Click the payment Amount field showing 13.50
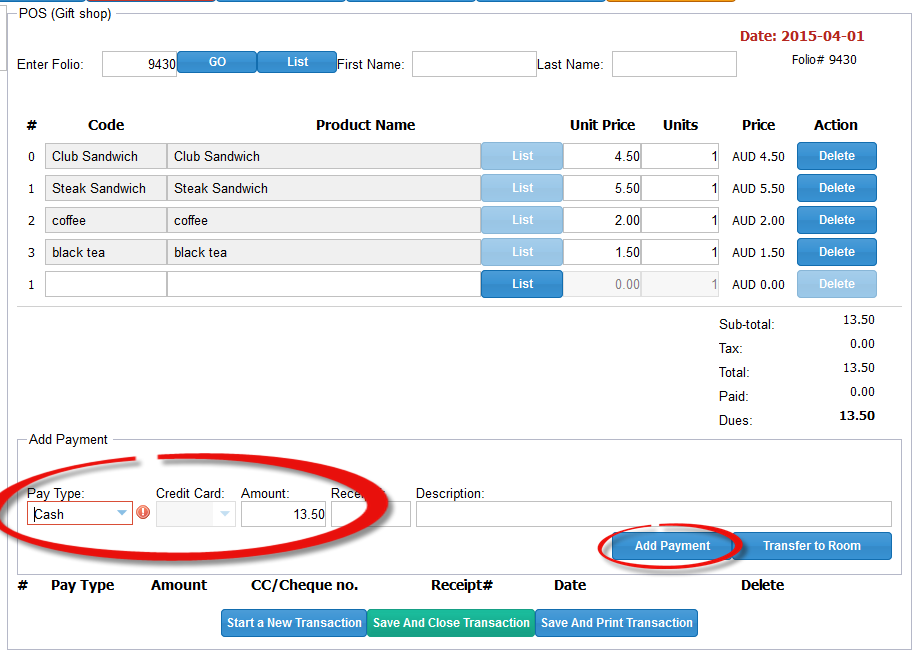Viewport: 915px width, 653px height. 284,514
